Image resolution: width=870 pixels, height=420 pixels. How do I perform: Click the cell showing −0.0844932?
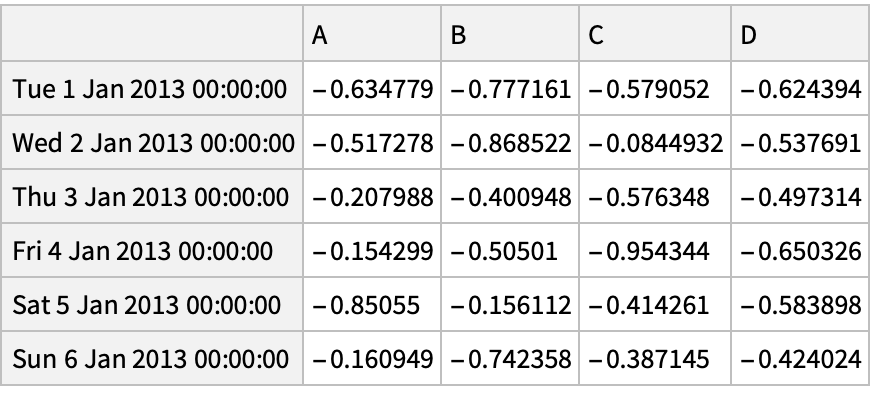tap(656, 143)
